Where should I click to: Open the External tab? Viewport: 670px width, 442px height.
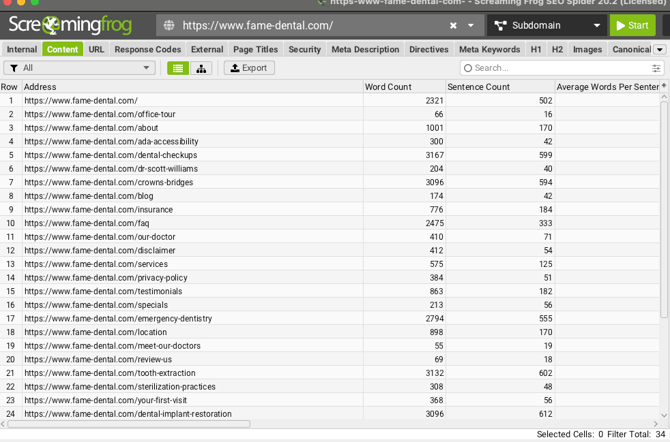[207, 49]
